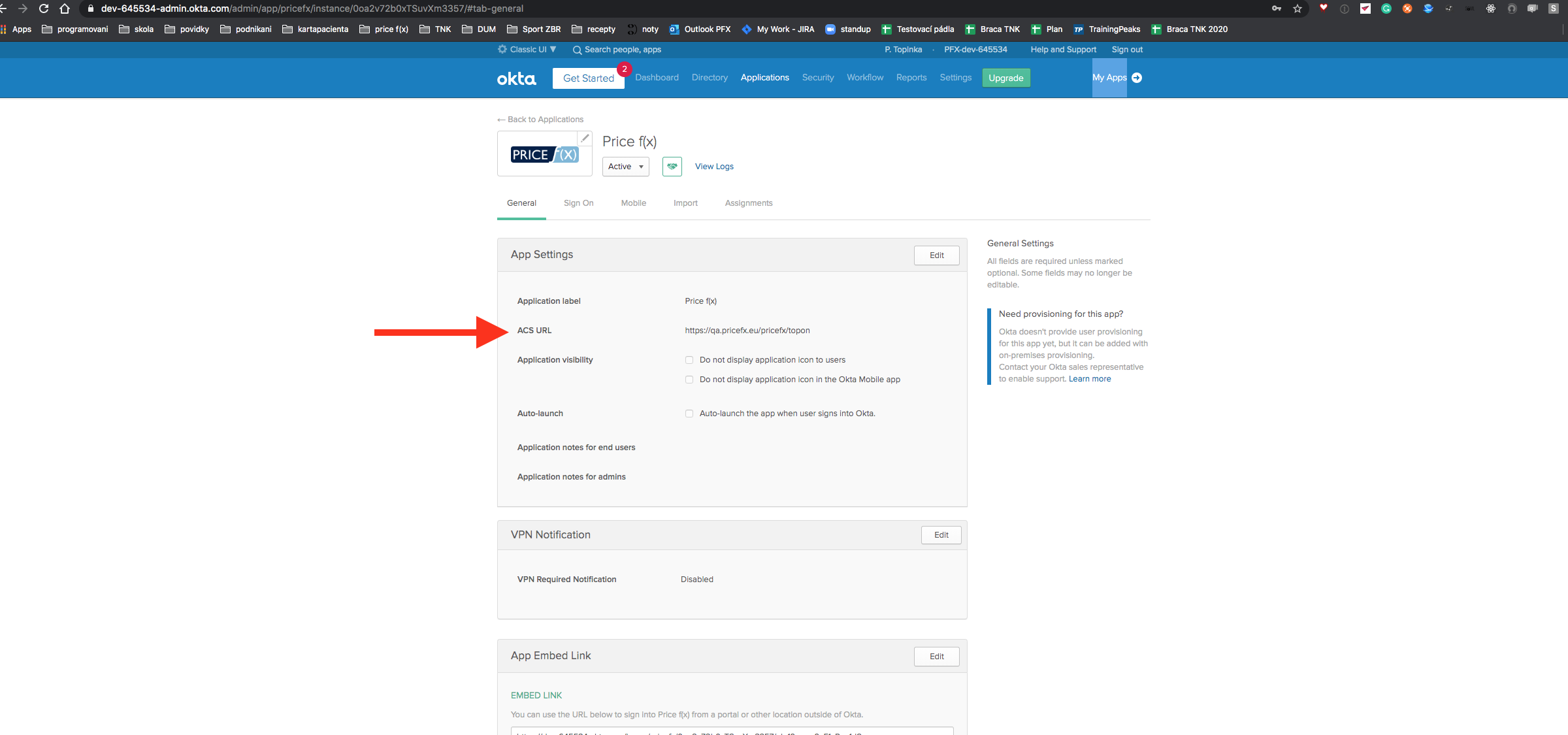
Task: Click the pencil icon to edit app logo
Action: (x=585, y=139)
